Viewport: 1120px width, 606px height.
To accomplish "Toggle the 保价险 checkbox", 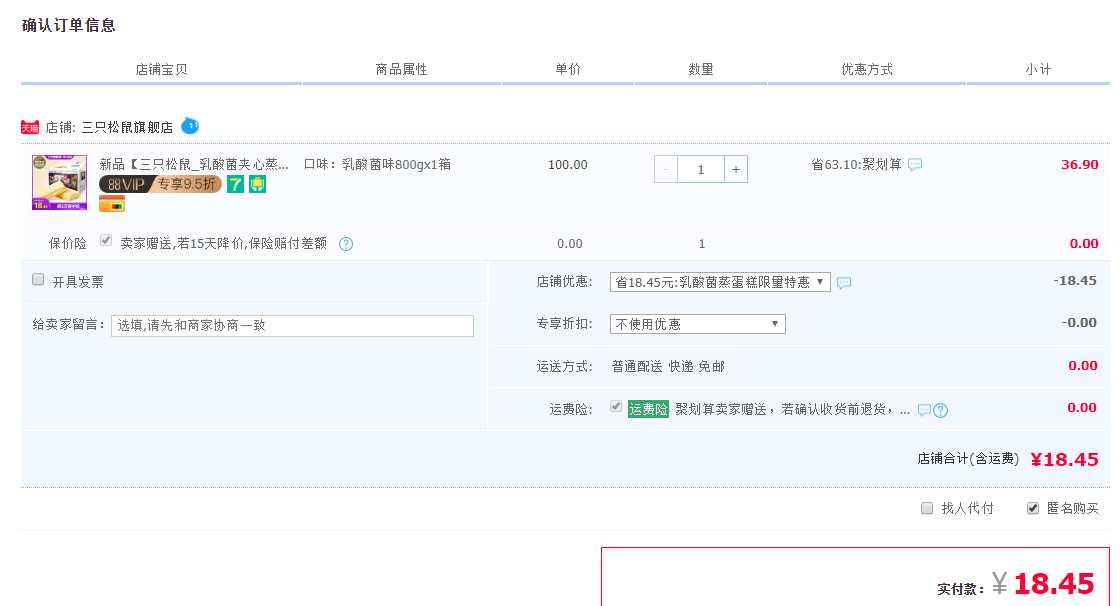I will click(106, 240).
